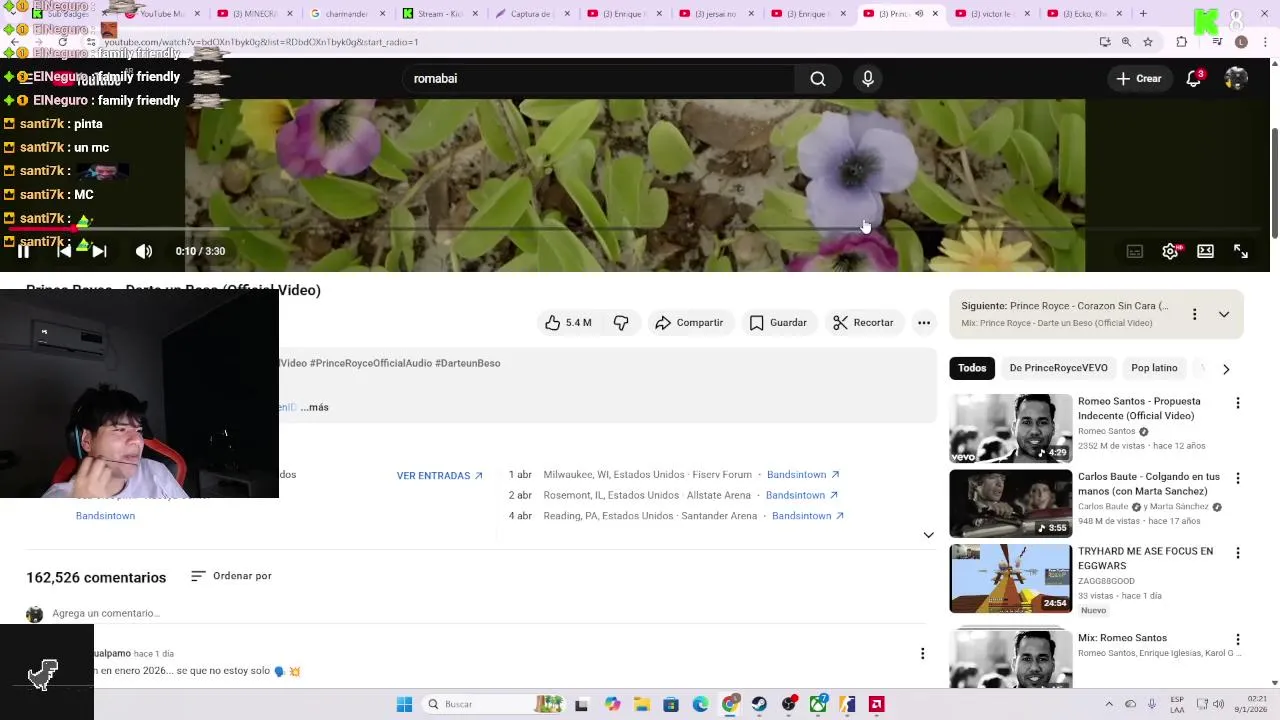Open the VER ENTRADAS tickets link

coord(440,476)
